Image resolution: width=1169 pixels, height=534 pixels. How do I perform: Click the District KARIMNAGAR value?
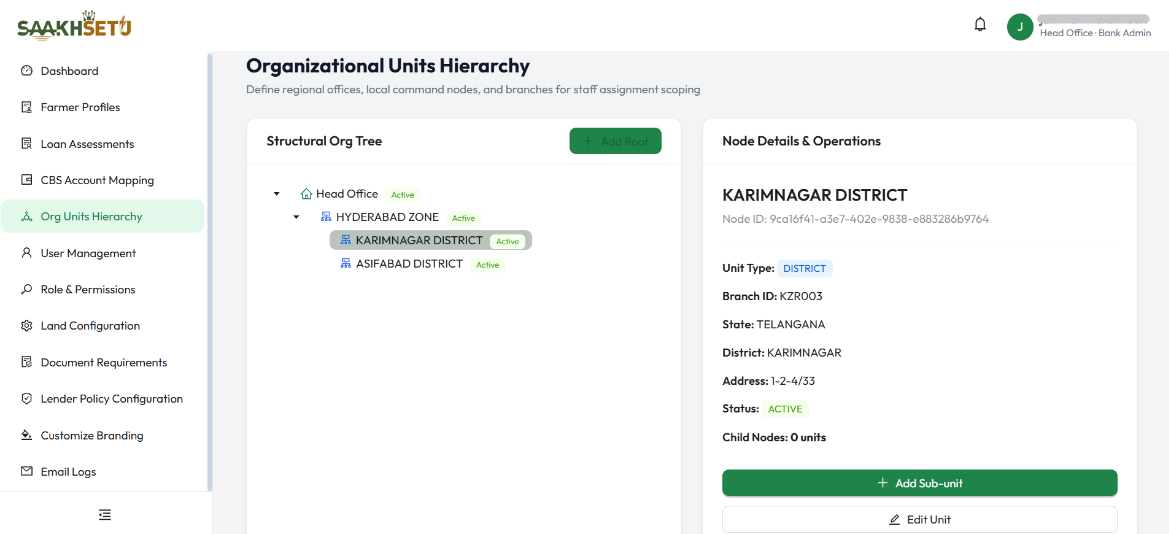pos(804,353)
